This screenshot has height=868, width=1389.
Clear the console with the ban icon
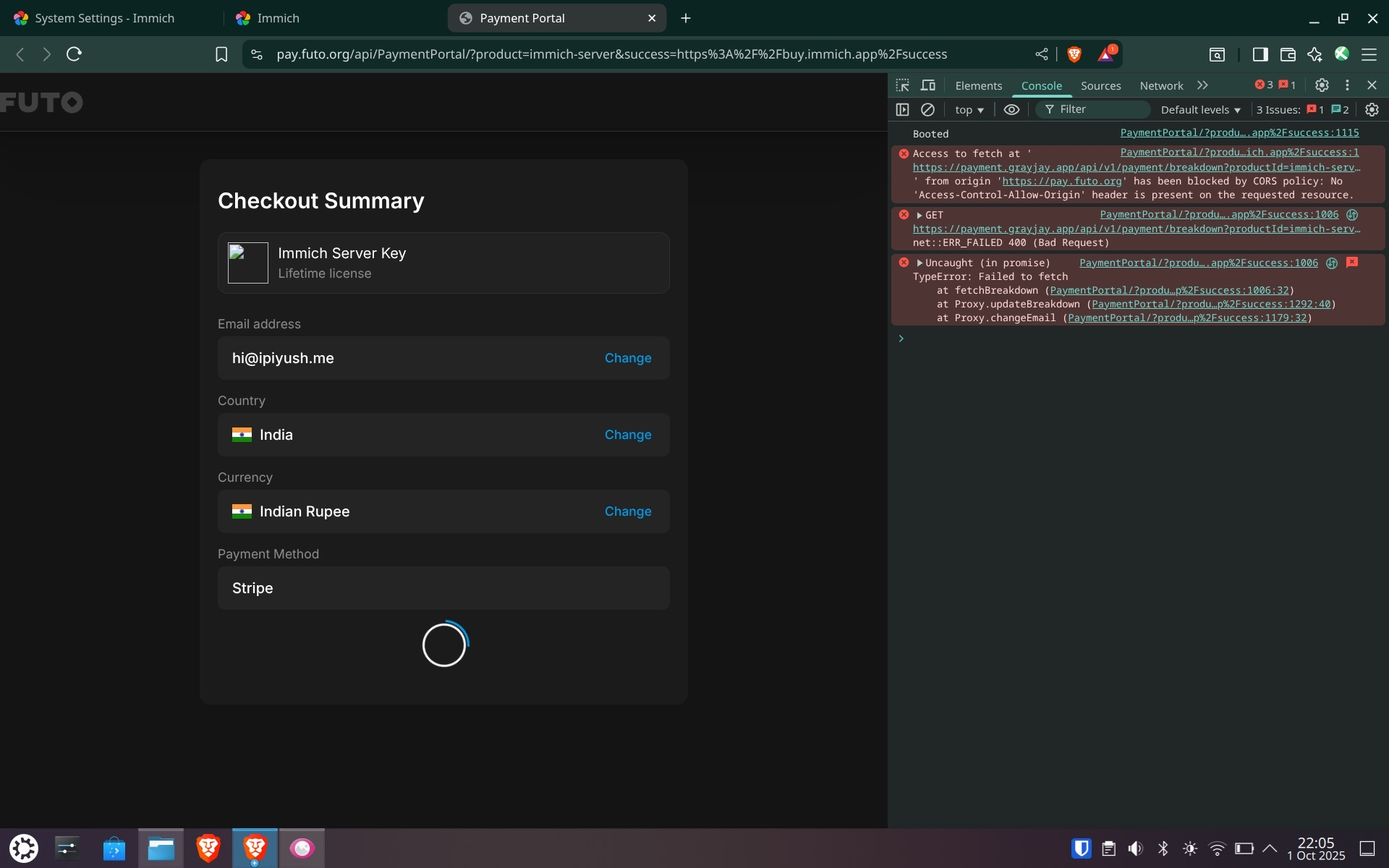click(x=927, y=109)
